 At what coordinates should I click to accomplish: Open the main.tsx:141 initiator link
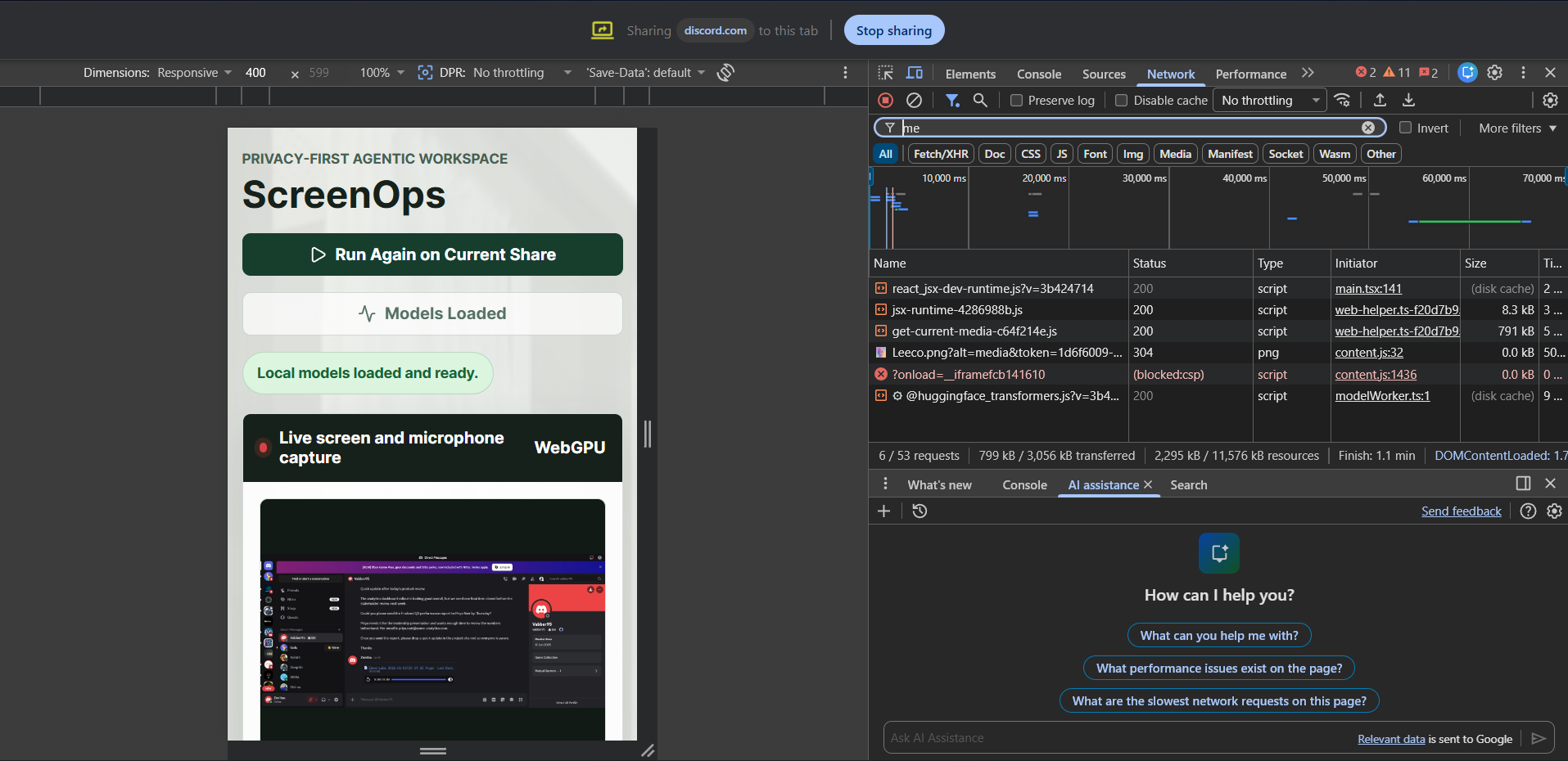tap(1368, 289)
